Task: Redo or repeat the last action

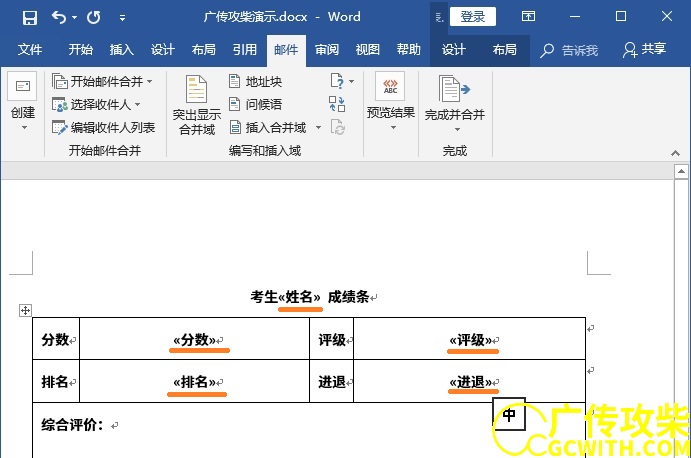Action: (x=93, y=18)
